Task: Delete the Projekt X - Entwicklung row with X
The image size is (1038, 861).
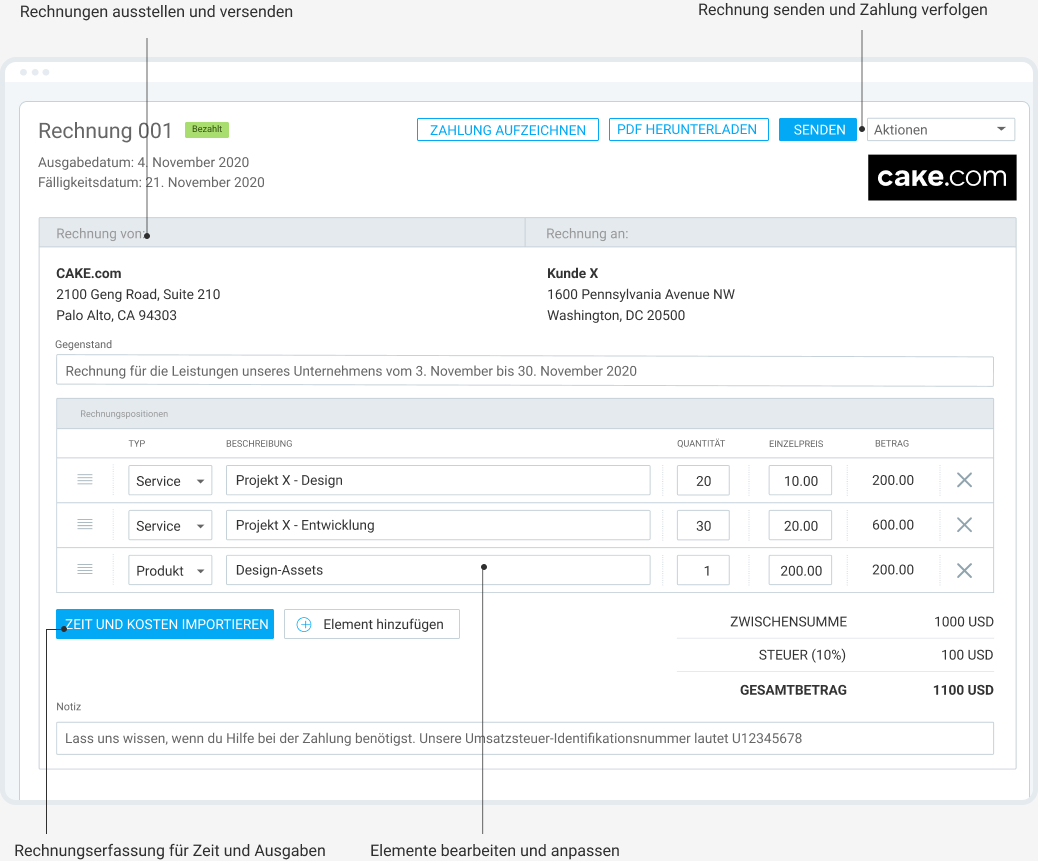Action: (964, 524)
